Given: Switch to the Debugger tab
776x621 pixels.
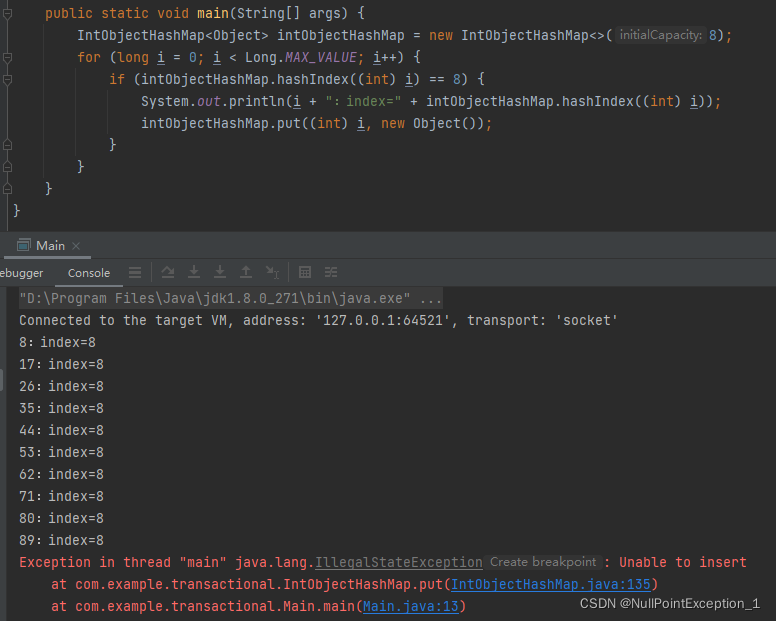Looking at the screenshot, I should coord(21,273).
